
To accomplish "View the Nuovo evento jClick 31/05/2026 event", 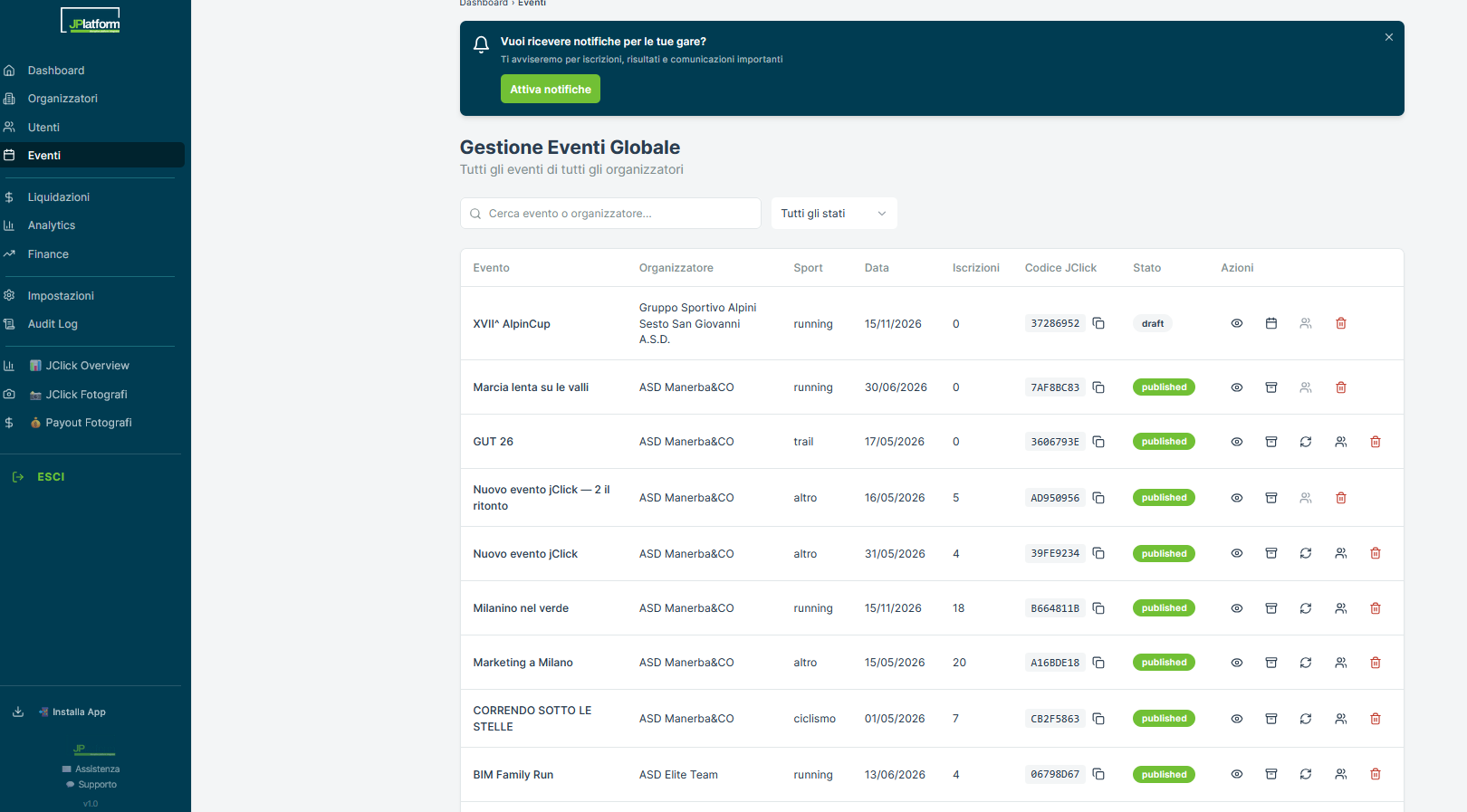I will click(x=1237, y=553).
